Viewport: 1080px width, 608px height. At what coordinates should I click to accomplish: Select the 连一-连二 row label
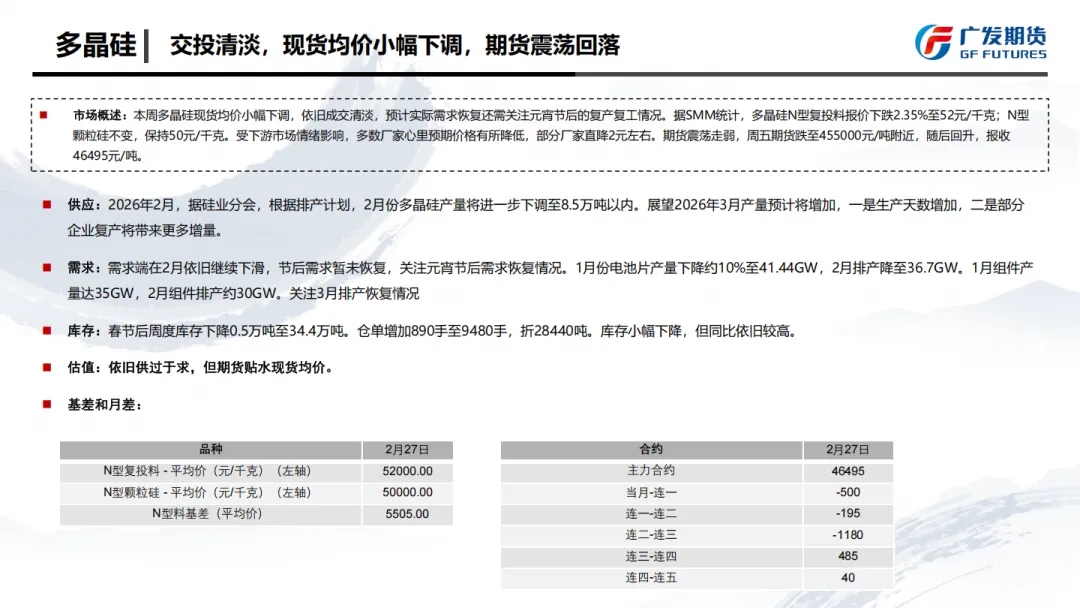(651, 514)
